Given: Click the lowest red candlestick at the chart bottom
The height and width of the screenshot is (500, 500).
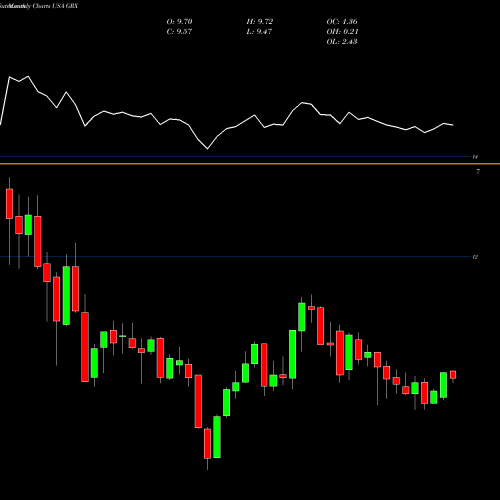Looking at the screenshot, I should pyautogui.click(x=207, y=444).
